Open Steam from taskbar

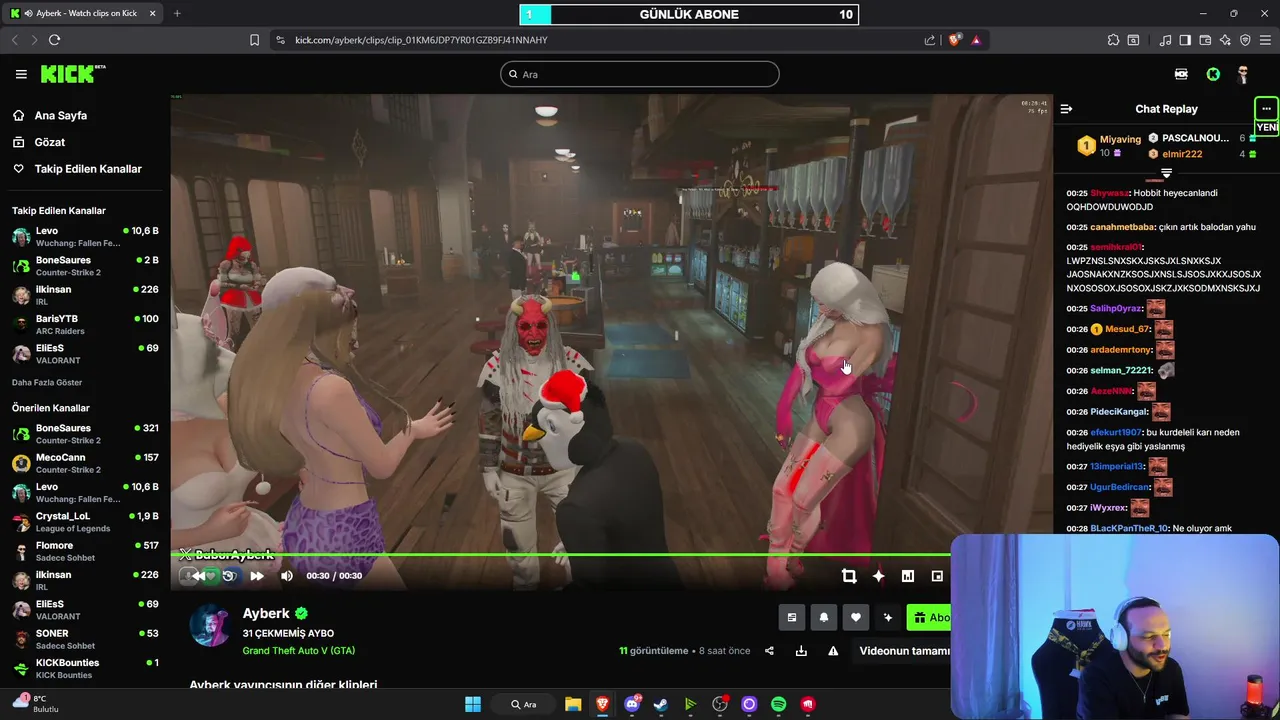(x=661, y=704)
